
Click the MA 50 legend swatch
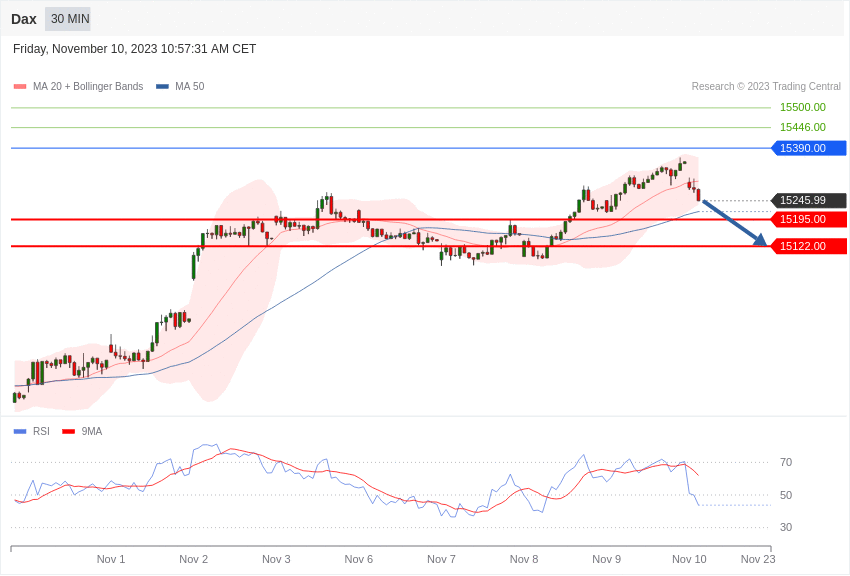(x=162, y=87)
